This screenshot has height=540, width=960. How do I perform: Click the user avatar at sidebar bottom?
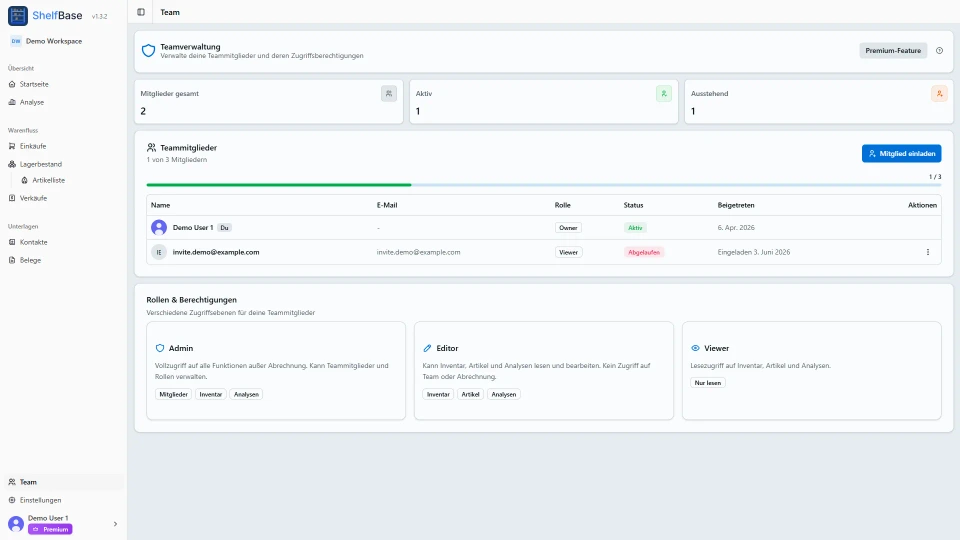click(x=16, y=524)
